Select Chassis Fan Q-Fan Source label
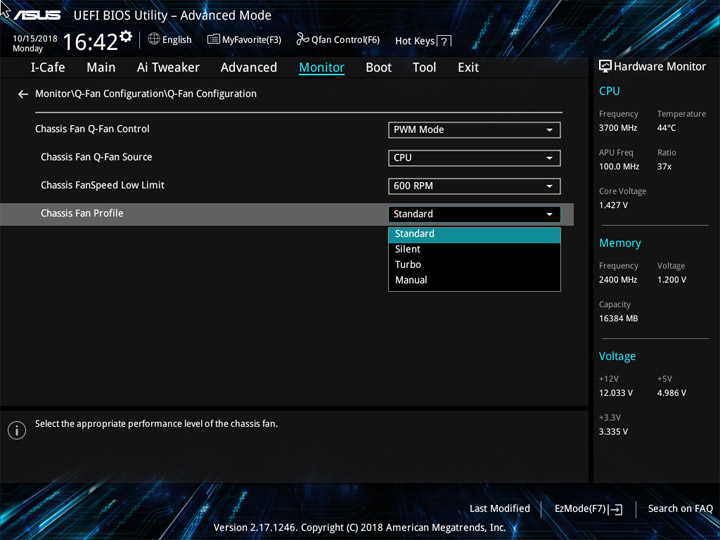The width and height of the screenshot is (720, 540). [x=96, y=157]
